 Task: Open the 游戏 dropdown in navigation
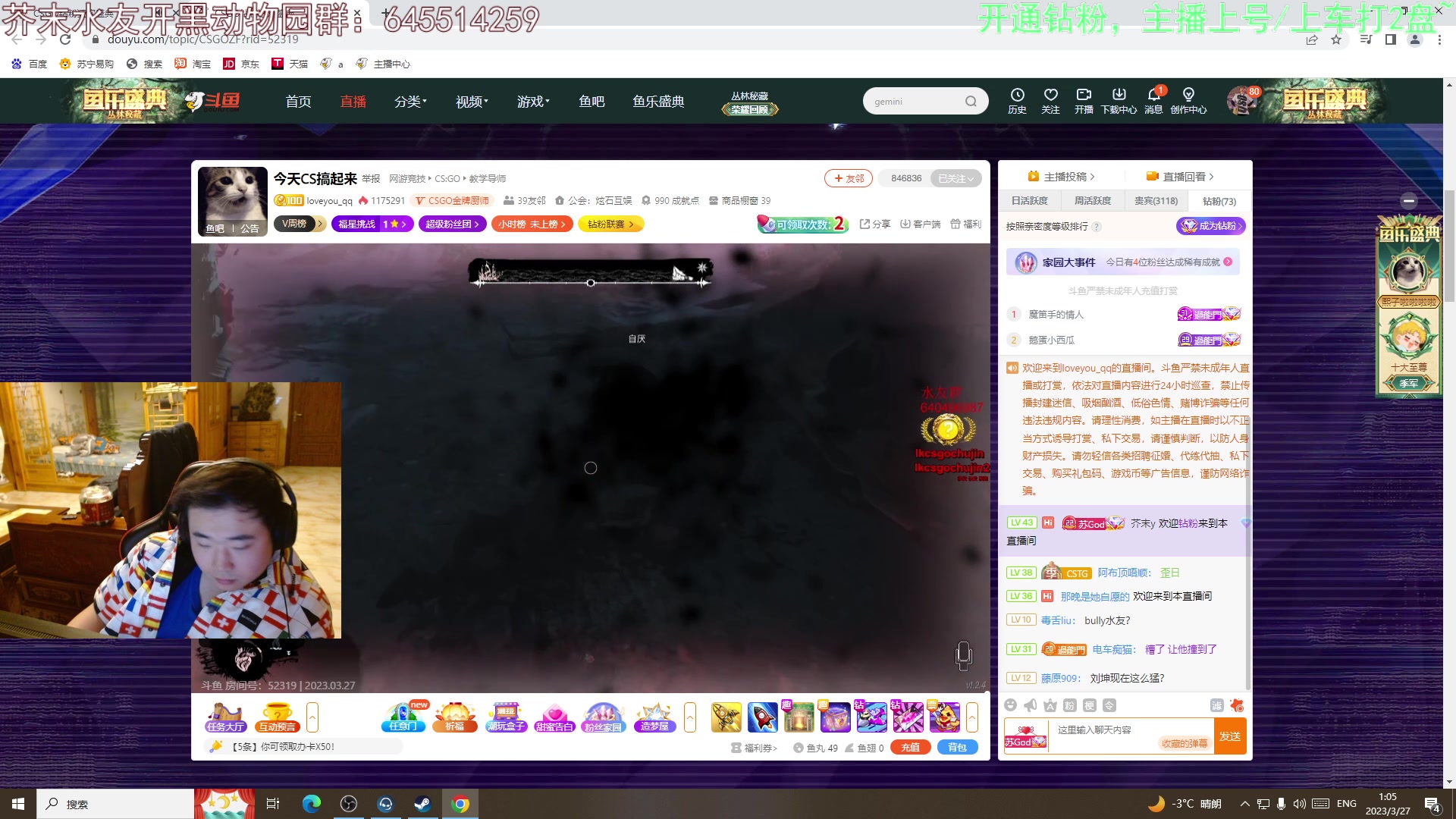533,102
